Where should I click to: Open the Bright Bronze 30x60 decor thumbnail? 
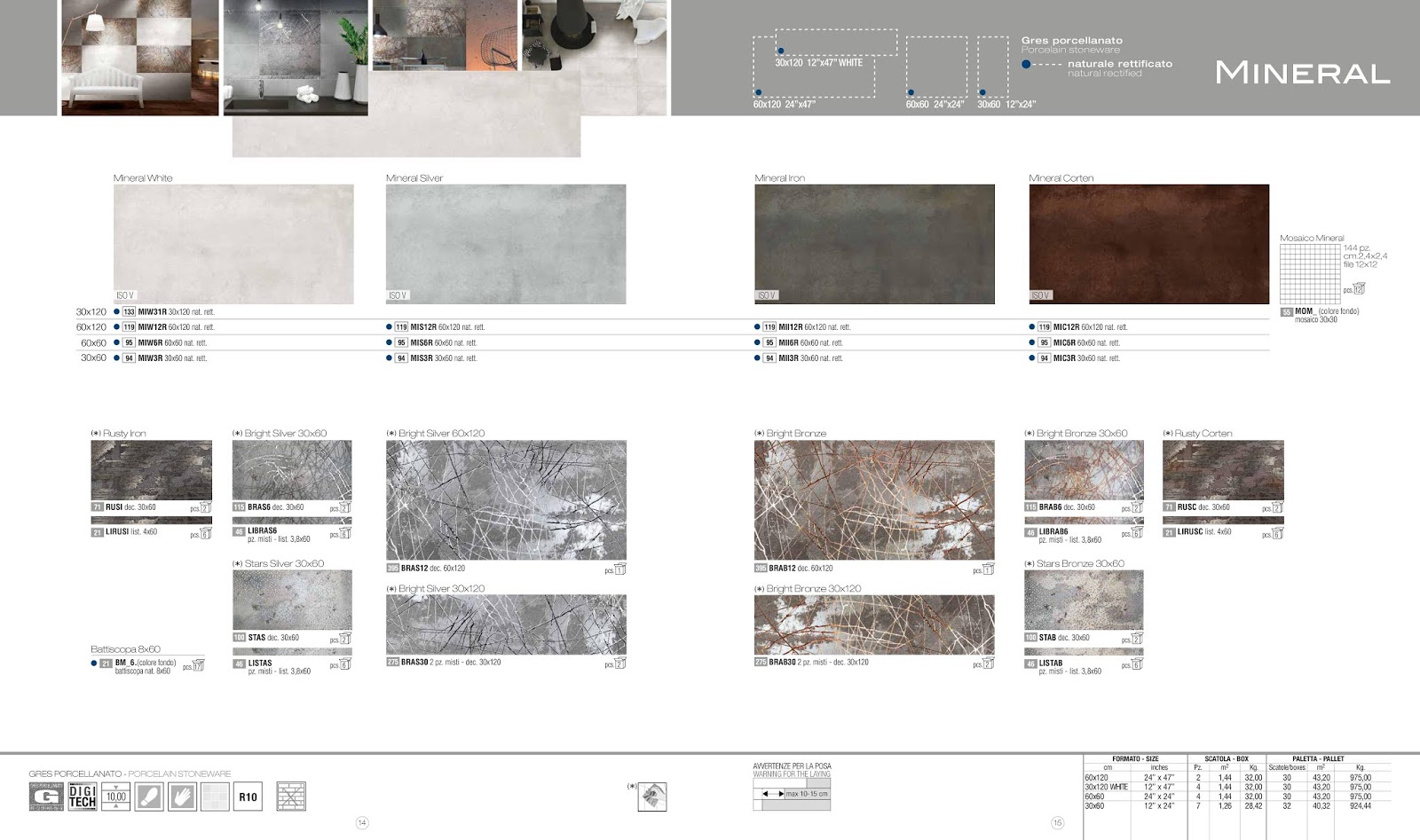coord(1084,470)
